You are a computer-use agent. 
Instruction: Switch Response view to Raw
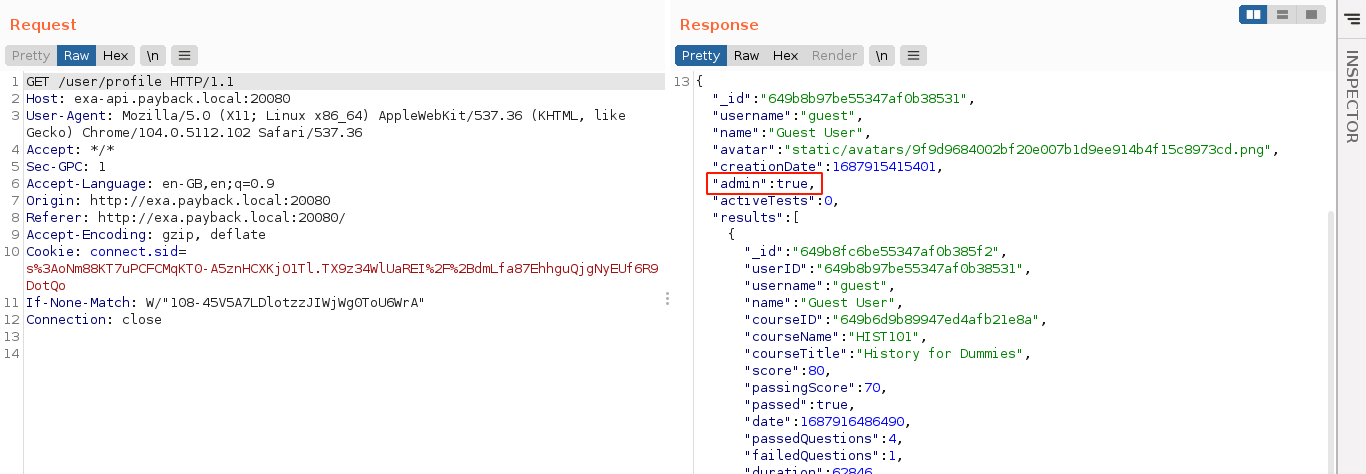click(747, 56)
